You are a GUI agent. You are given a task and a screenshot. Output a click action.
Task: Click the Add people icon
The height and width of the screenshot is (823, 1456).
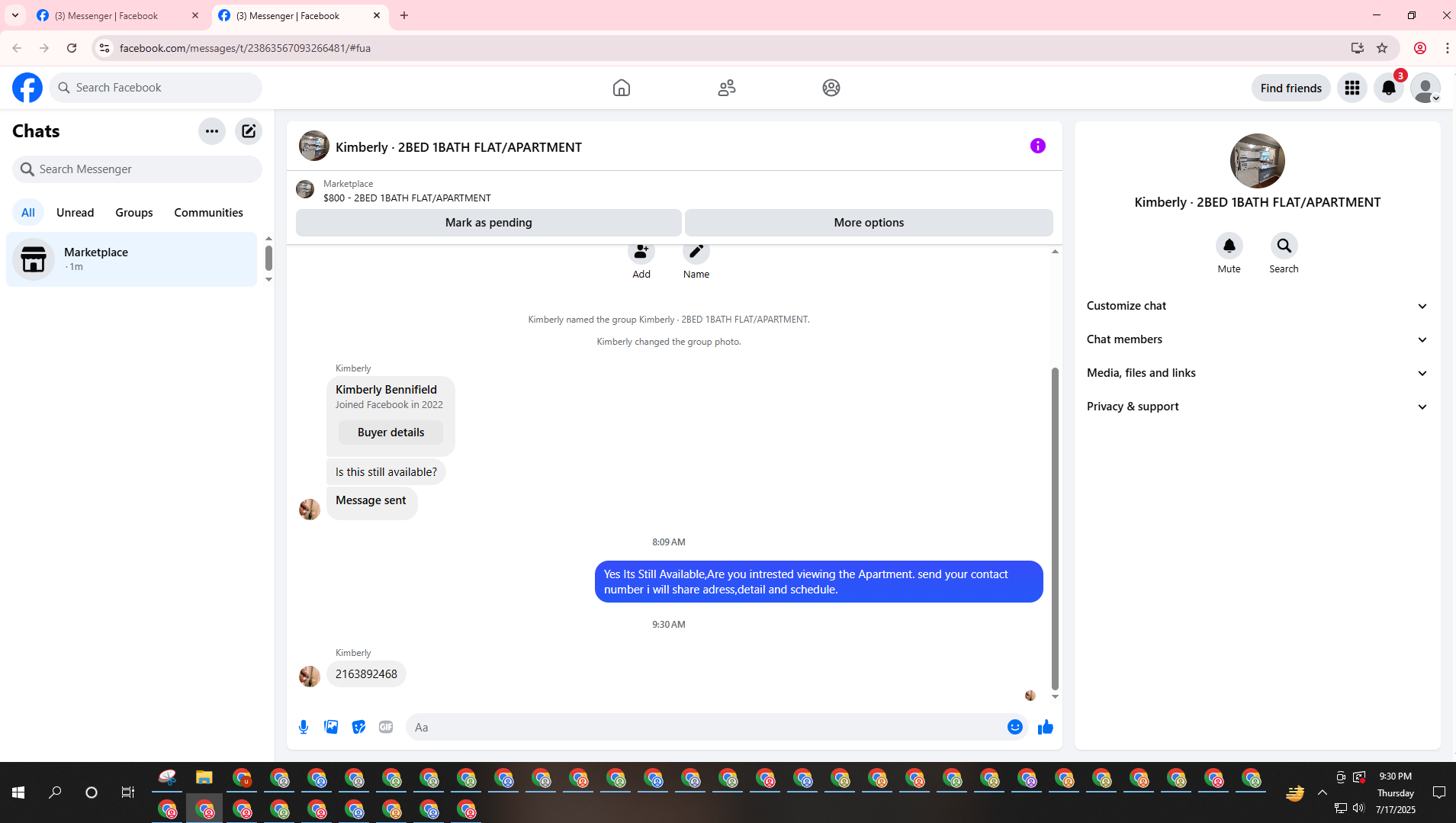[x=641, y=252]
